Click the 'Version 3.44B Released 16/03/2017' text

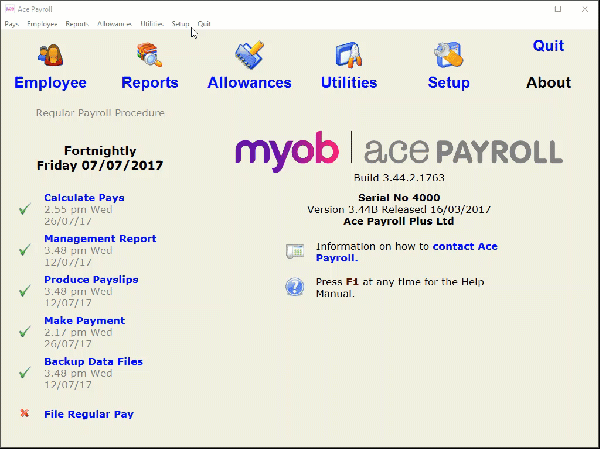[399, 209]
